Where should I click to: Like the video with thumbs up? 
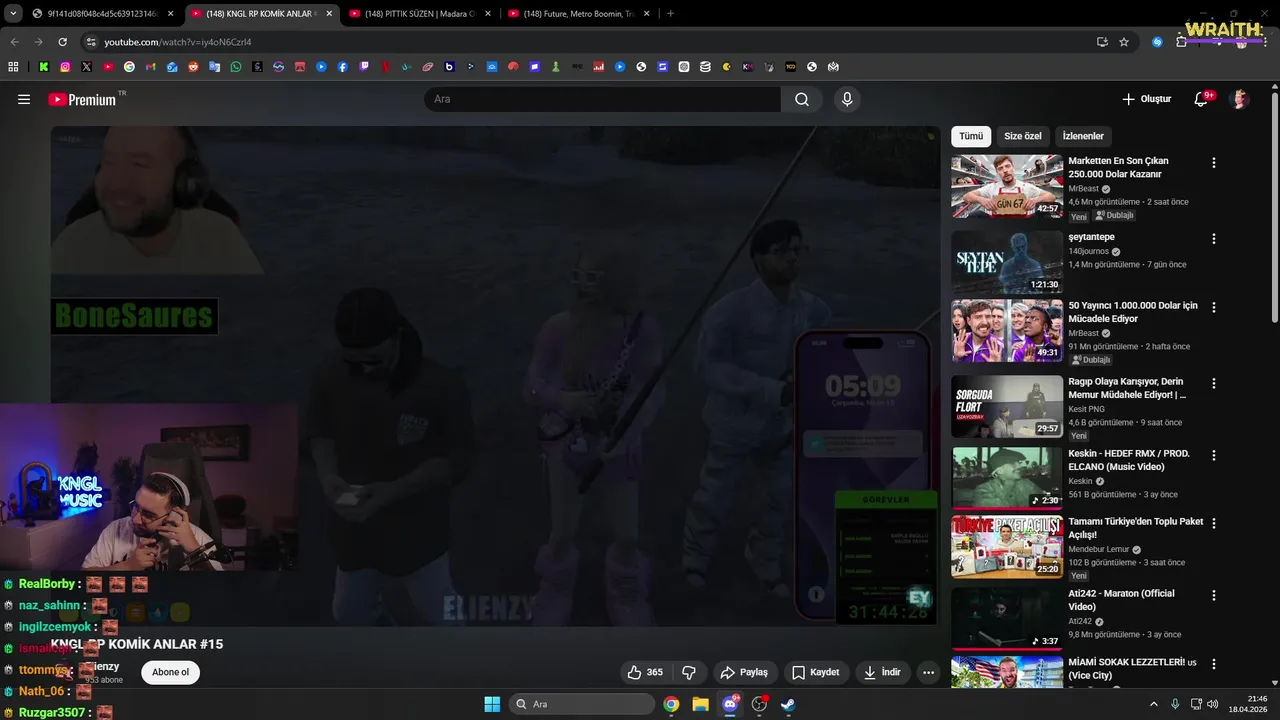(x=644, y=672)
